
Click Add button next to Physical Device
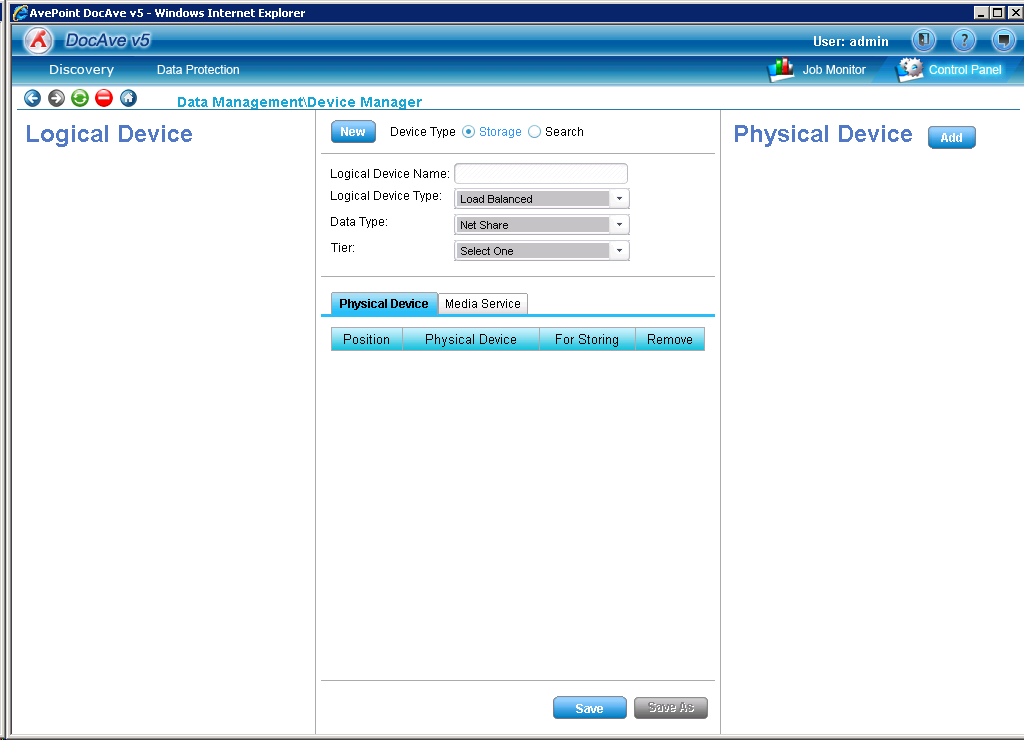pyautogui.click(x=951, y=138)
